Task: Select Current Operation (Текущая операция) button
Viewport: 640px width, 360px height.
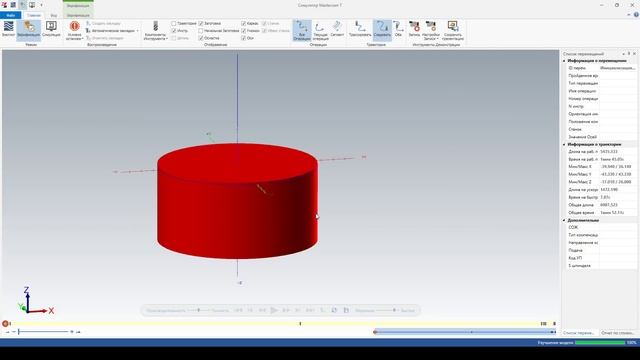Action: (x=320, y=30)
